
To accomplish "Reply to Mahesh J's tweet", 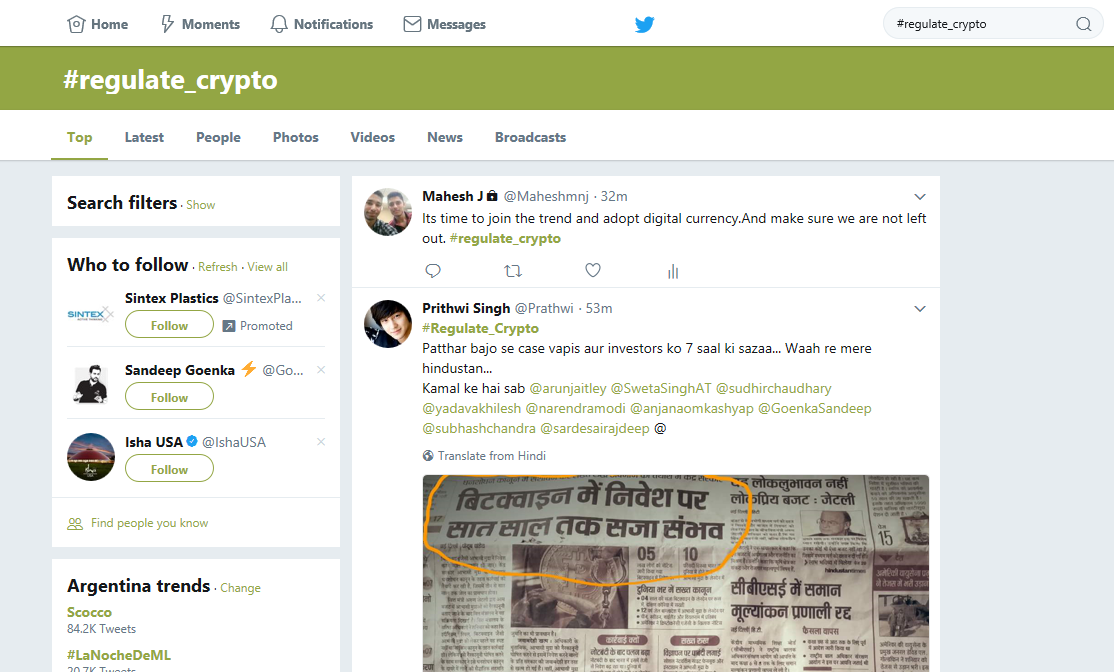I will tap(433, 271).
